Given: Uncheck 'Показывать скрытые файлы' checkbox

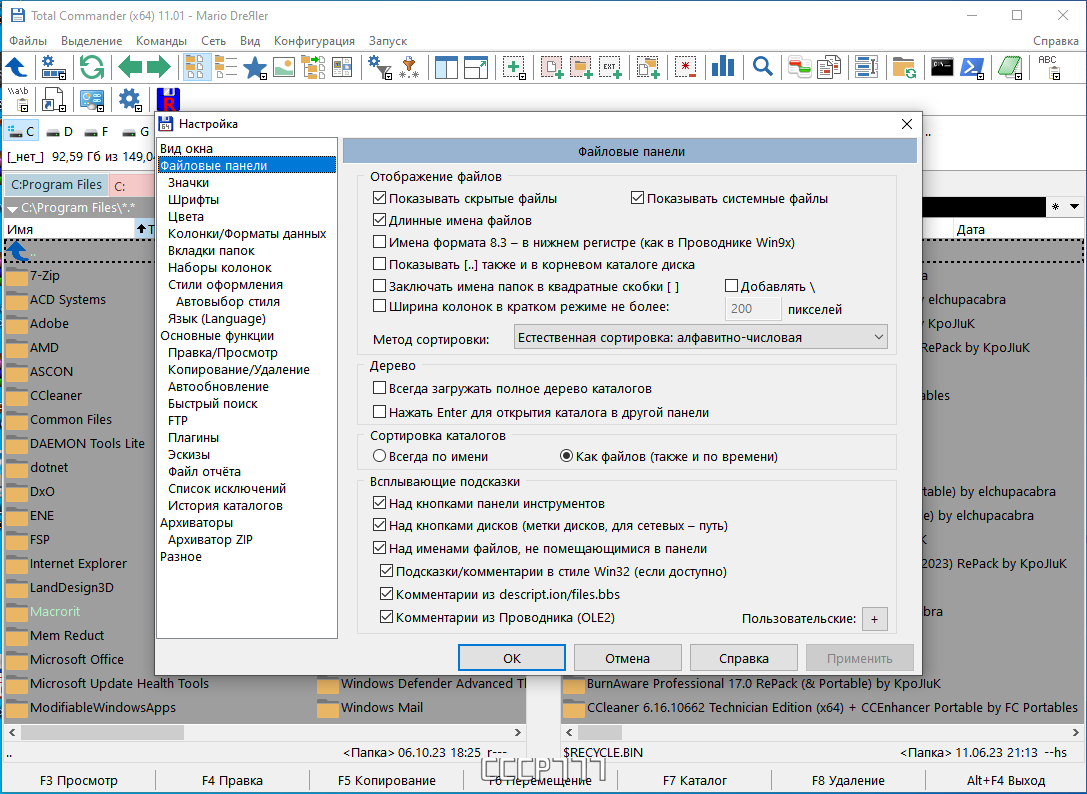Looking at the screenshot, I should [x=379, y=198].
